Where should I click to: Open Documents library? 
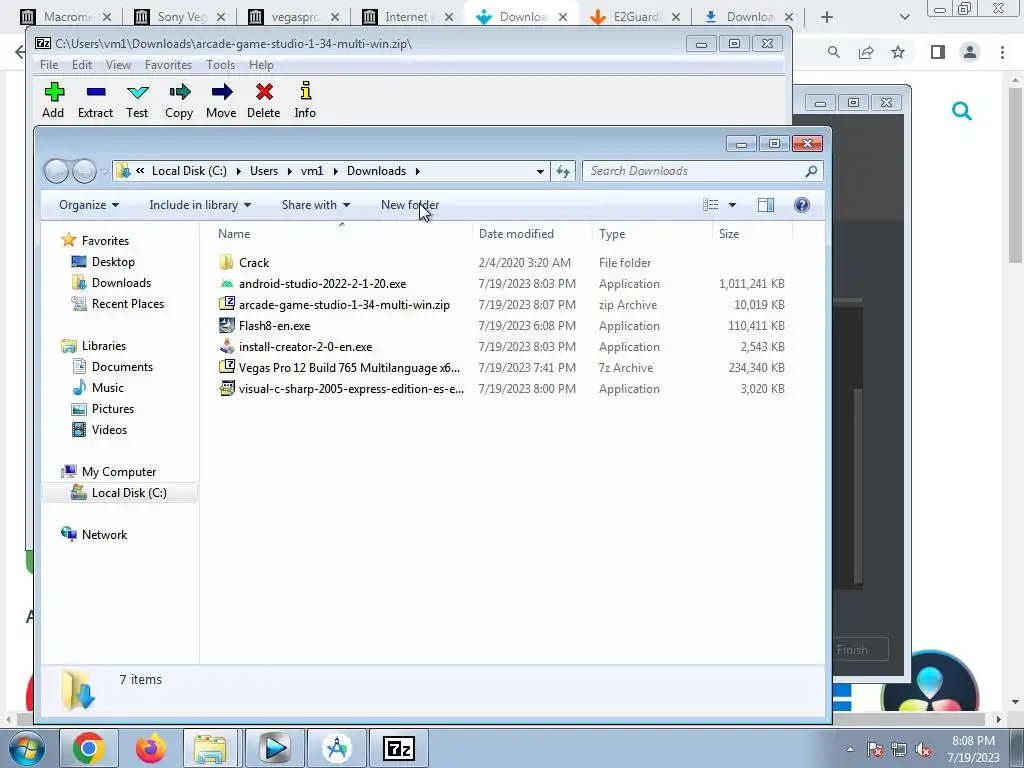(122, 367)
